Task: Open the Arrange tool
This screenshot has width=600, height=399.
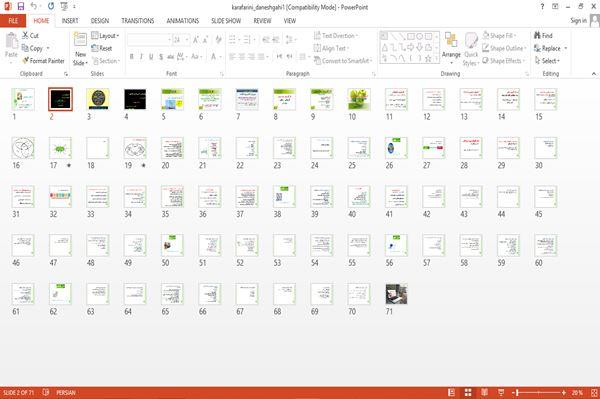Action: [451, 46]
